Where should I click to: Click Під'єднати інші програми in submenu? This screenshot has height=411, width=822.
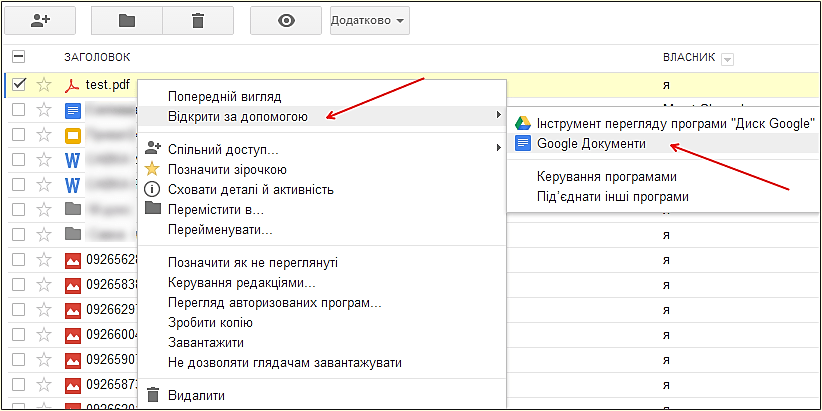[x=663, y=197]
